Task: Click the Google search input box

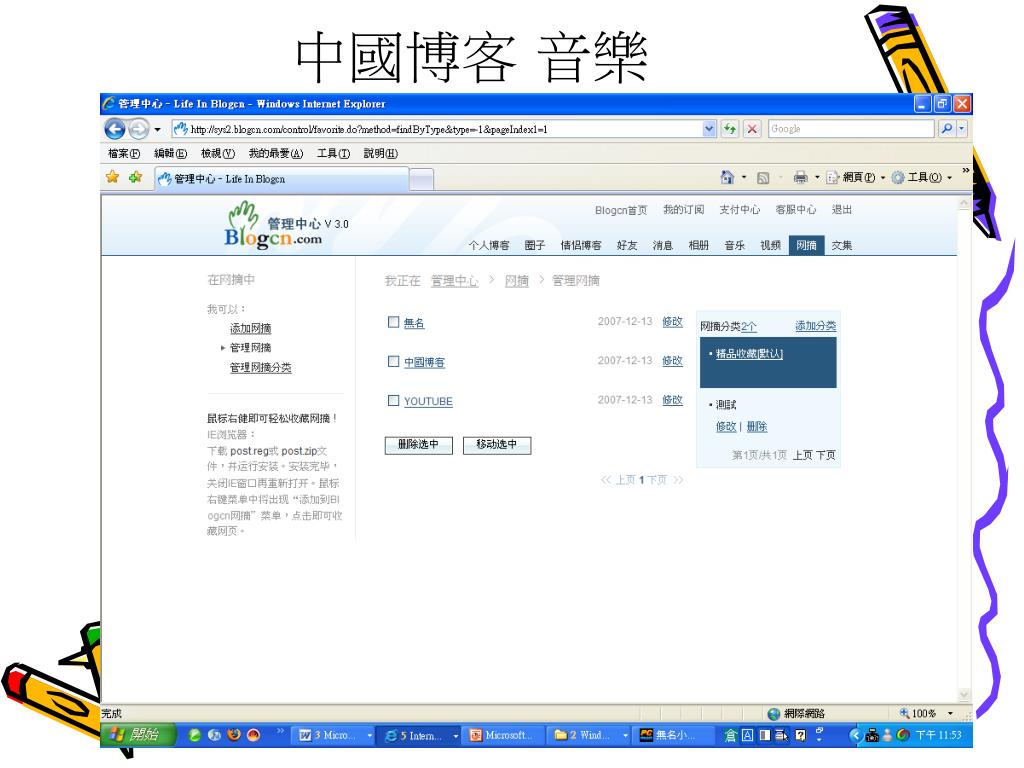Action: (x=851, y=129)
